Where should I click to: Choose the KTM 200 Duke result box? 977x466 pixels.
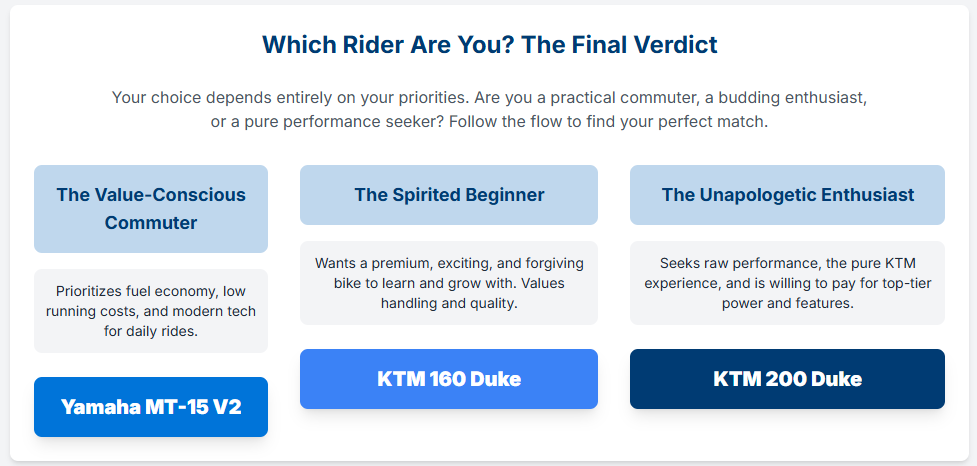click(787, 379)
